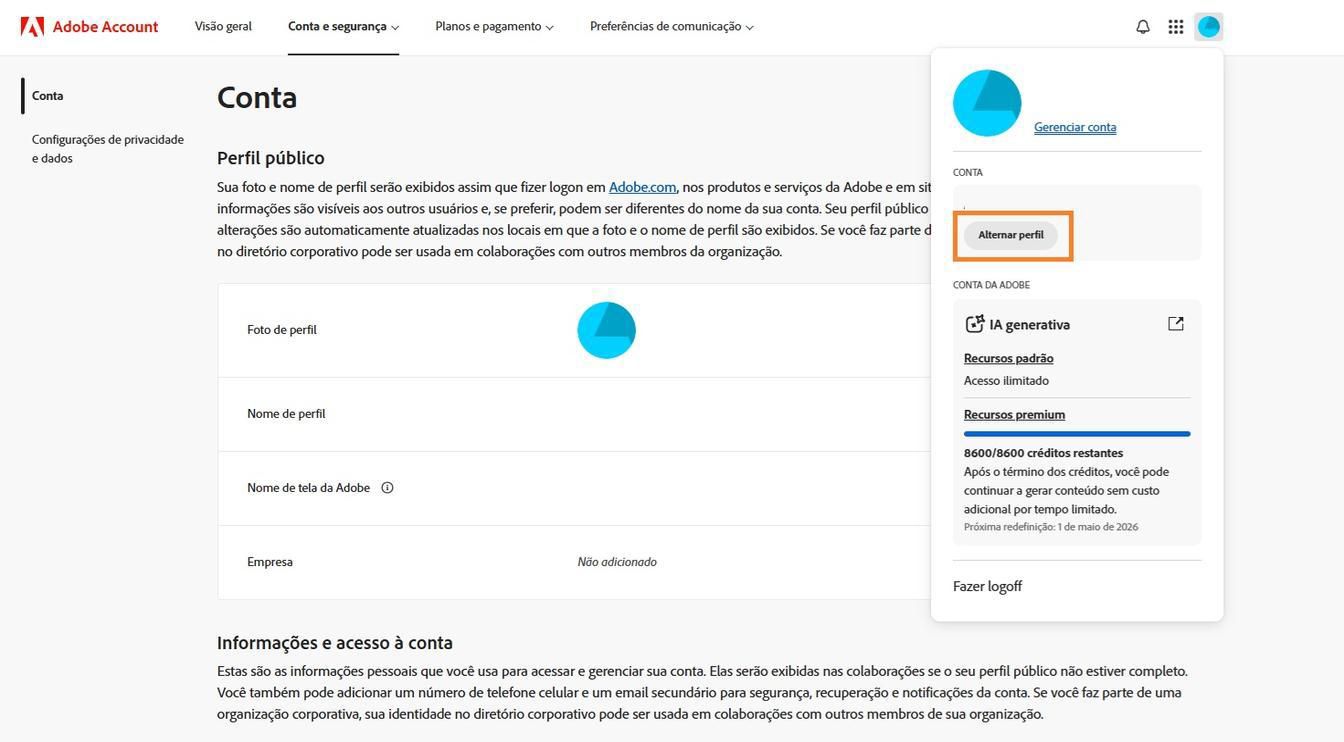Follow the Adobe.com link

(x=642, y=187)
